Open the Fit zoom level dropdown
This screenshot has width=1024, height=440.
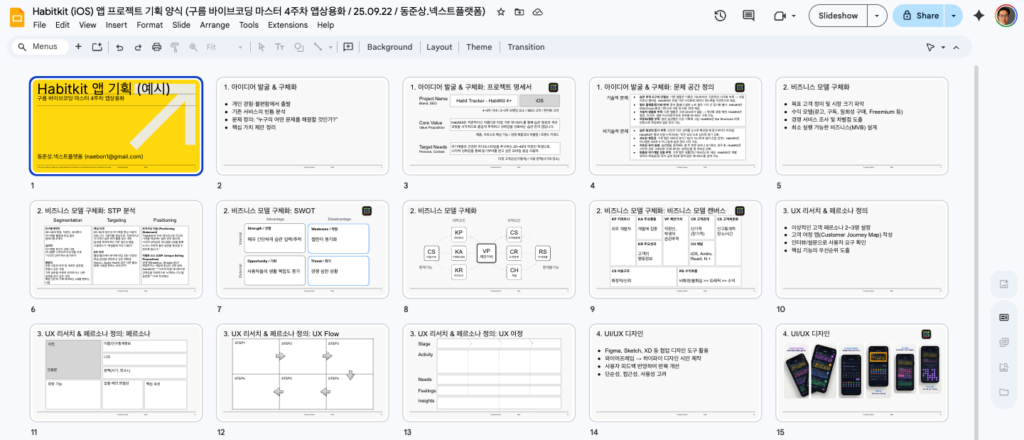(222, 47)
